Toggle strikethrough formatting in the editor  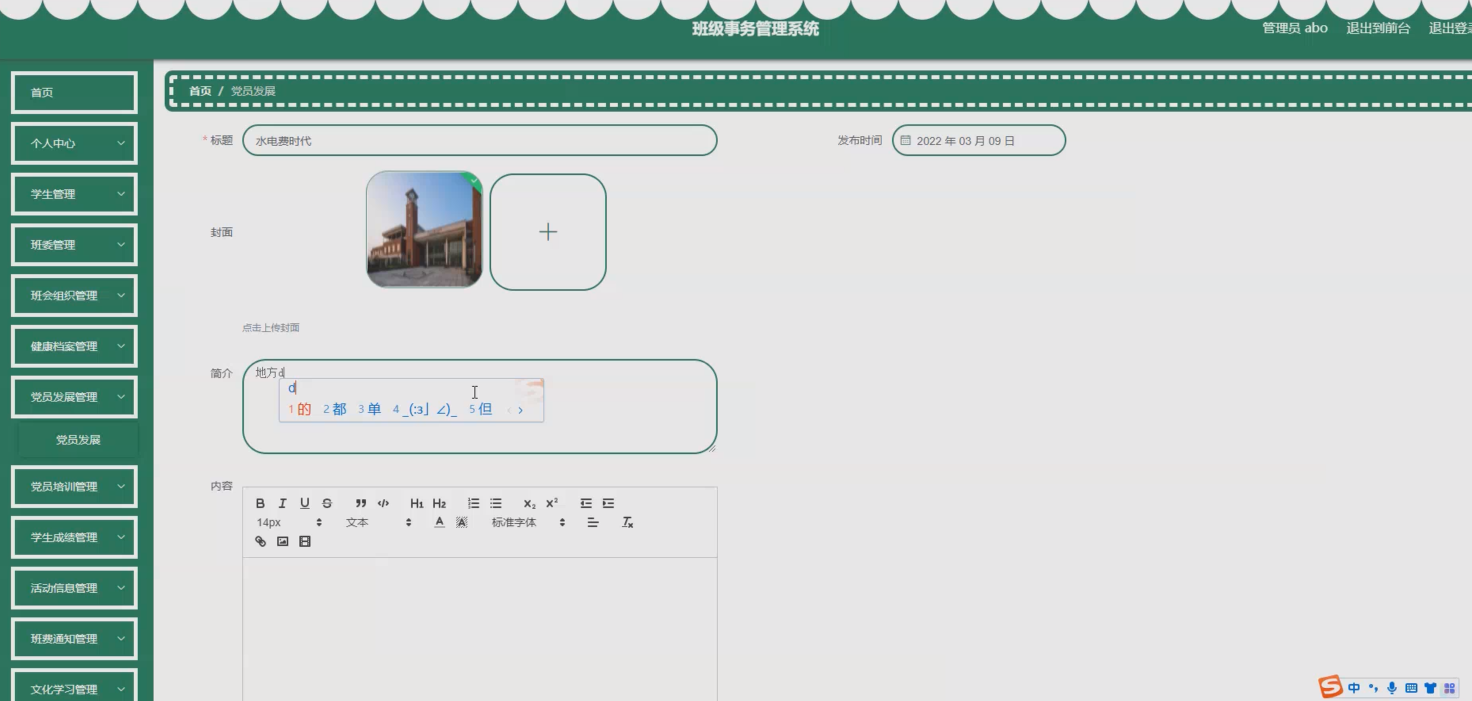tap(327, 503)
